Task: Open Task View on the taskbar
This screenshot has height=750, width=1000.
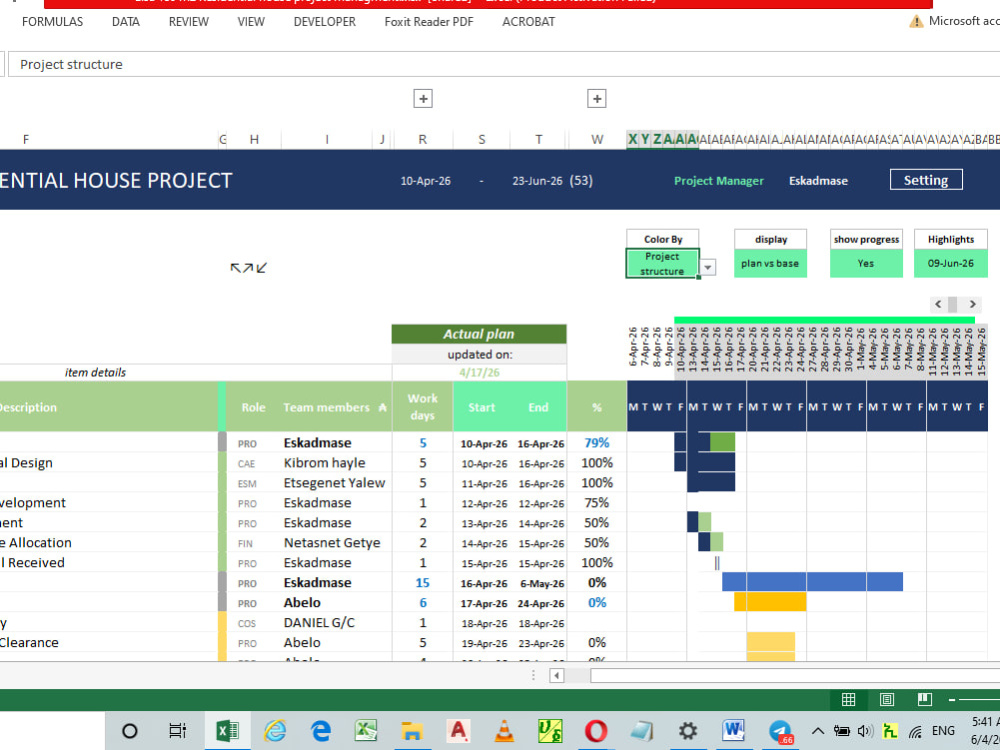Action: [177, 731]
